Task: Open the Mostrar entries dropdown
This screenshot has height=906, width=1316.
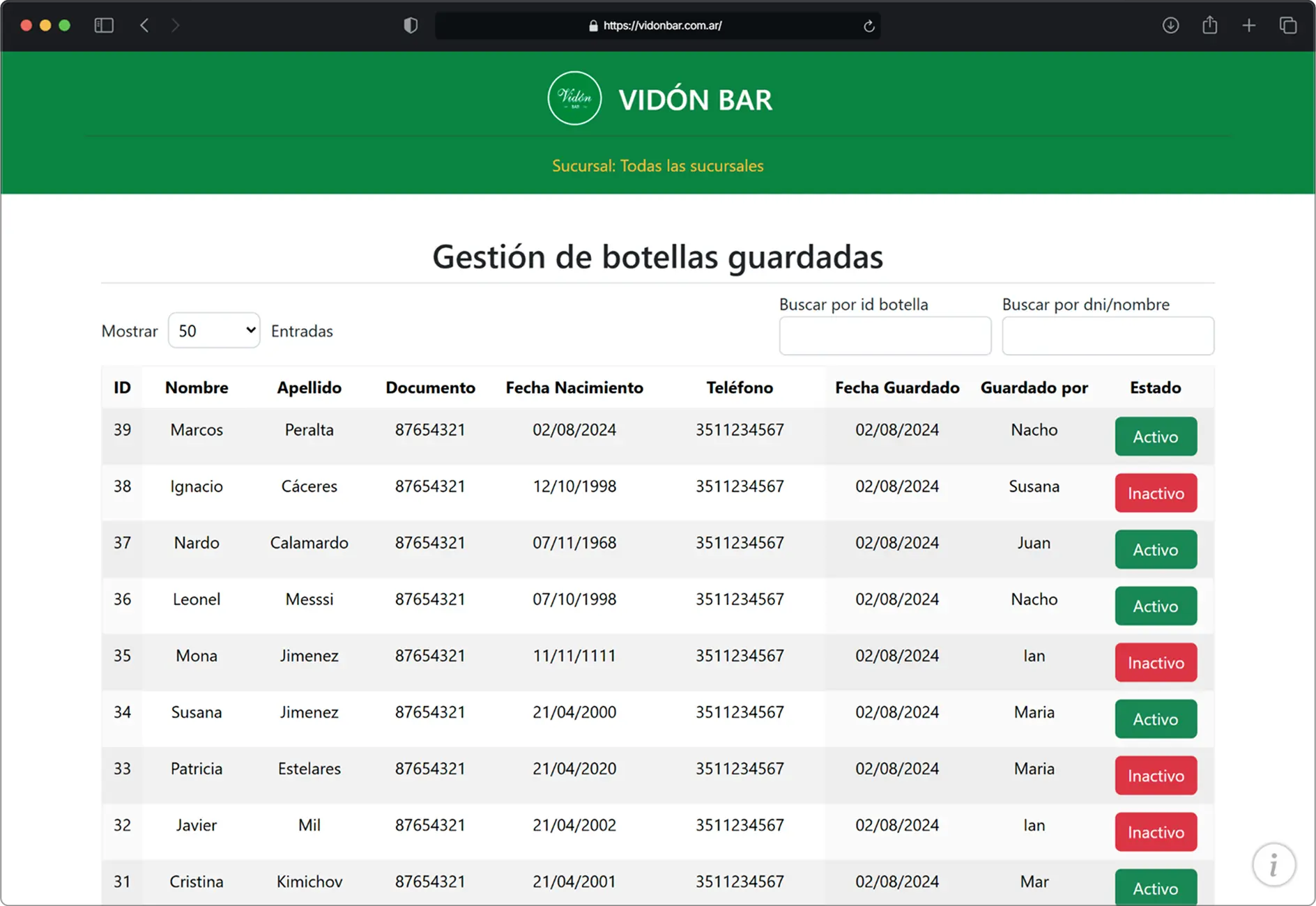Action: pos(213,330)
